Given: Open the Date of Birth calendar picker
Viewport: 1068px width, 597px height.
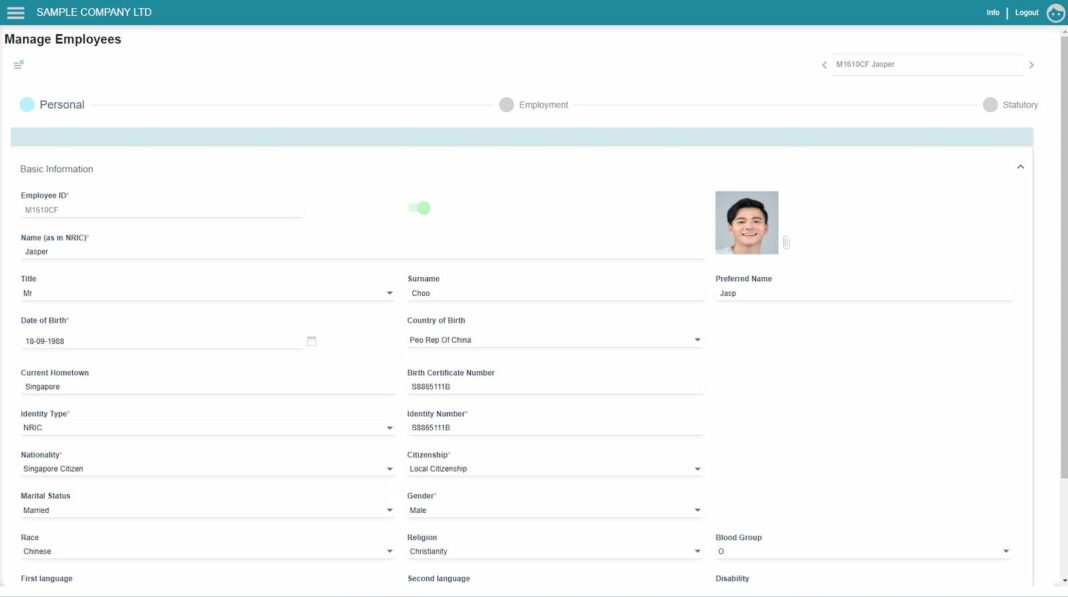Looking at the screenshot, I should pos(311,341).
